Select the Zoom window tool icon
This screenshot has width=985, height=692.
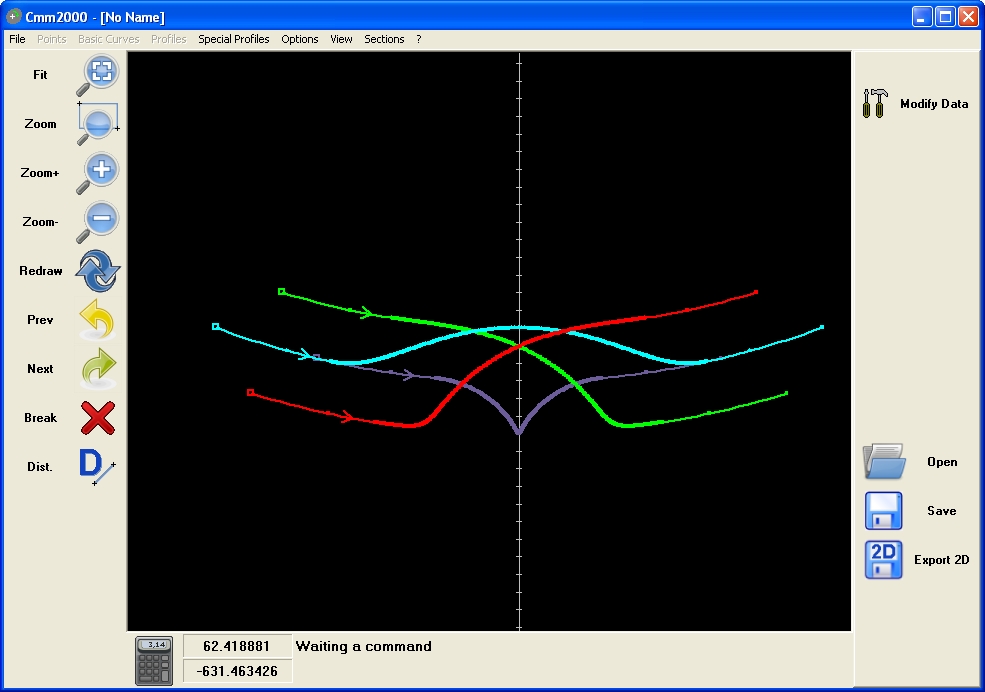98,124
